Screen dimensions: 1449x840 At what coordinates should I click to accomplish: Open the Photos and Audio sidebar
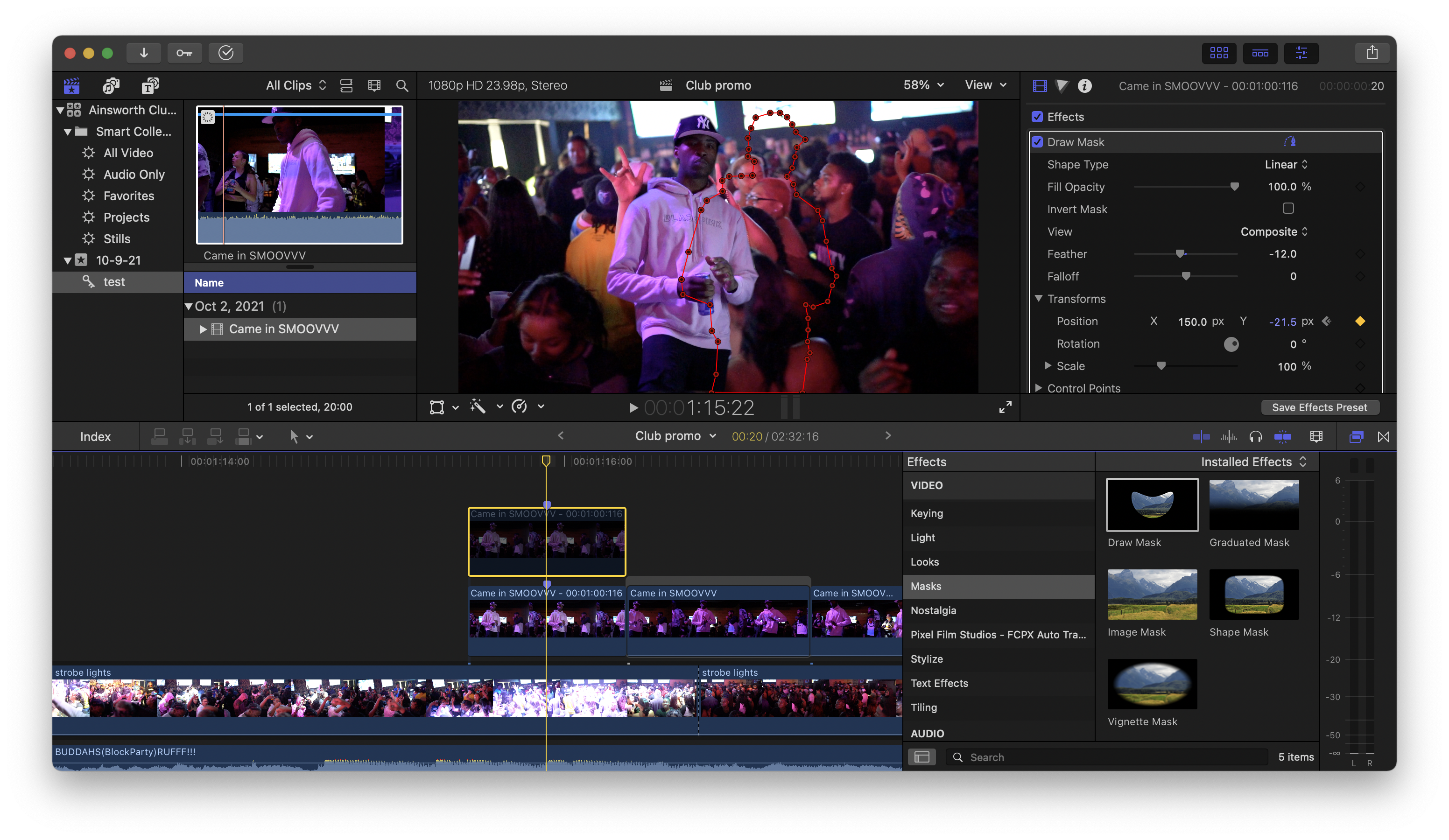tap(110, 86)
